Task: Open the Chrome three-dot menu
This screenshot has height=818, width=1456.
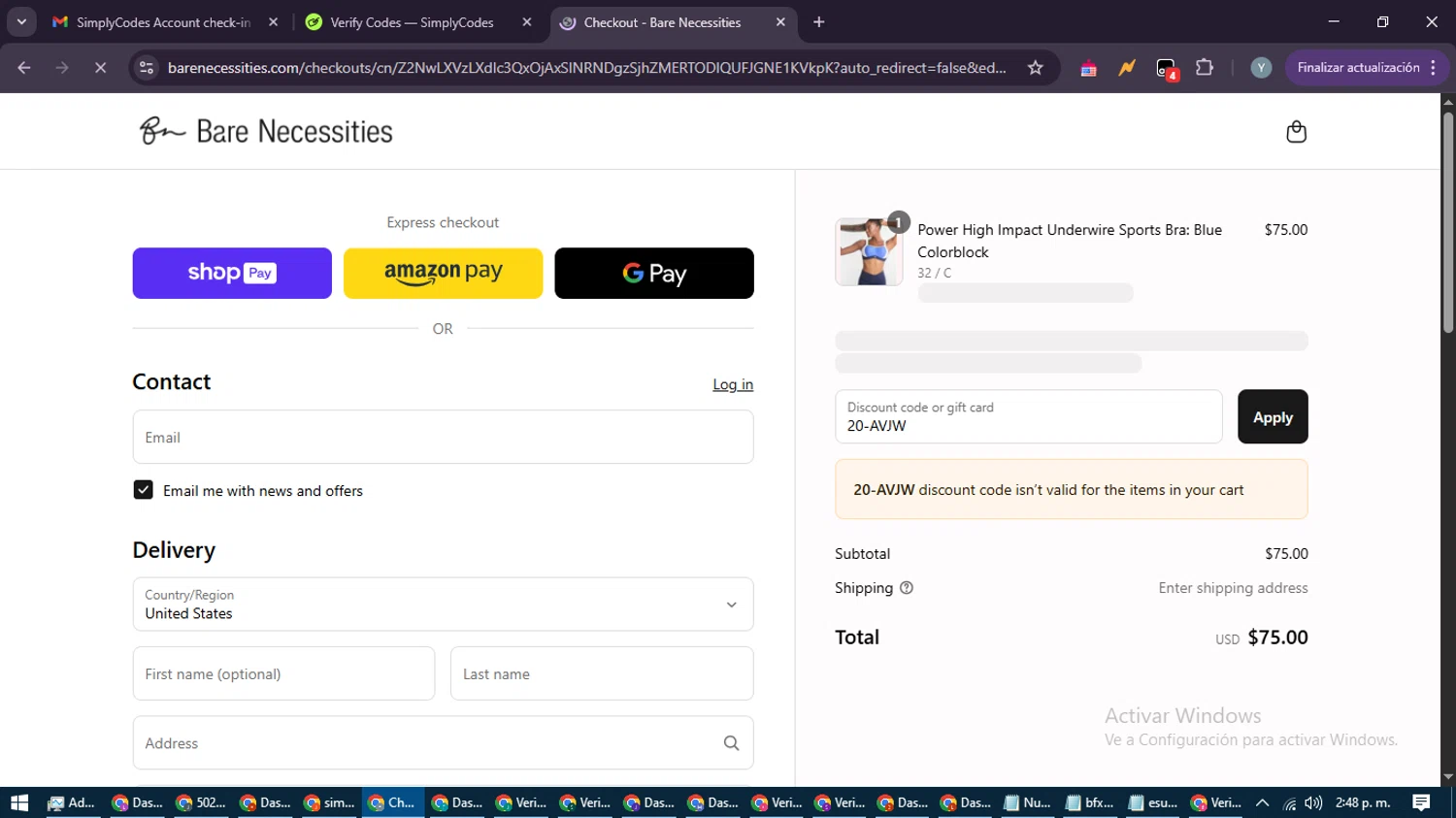Action: click(1433, 68)
